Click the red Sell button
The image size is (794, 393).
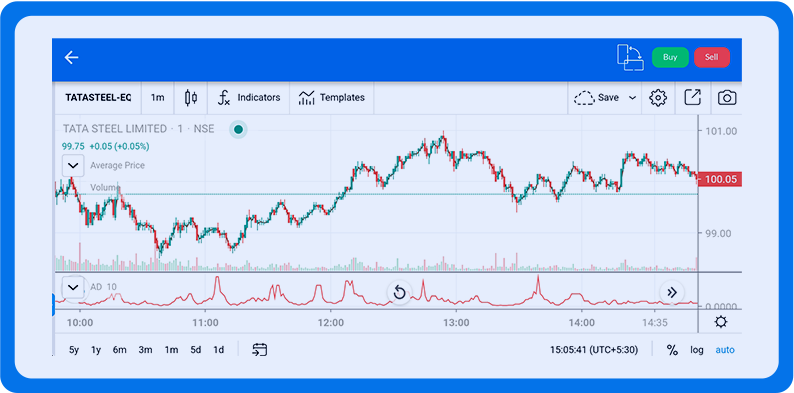(x=711, y=57)
